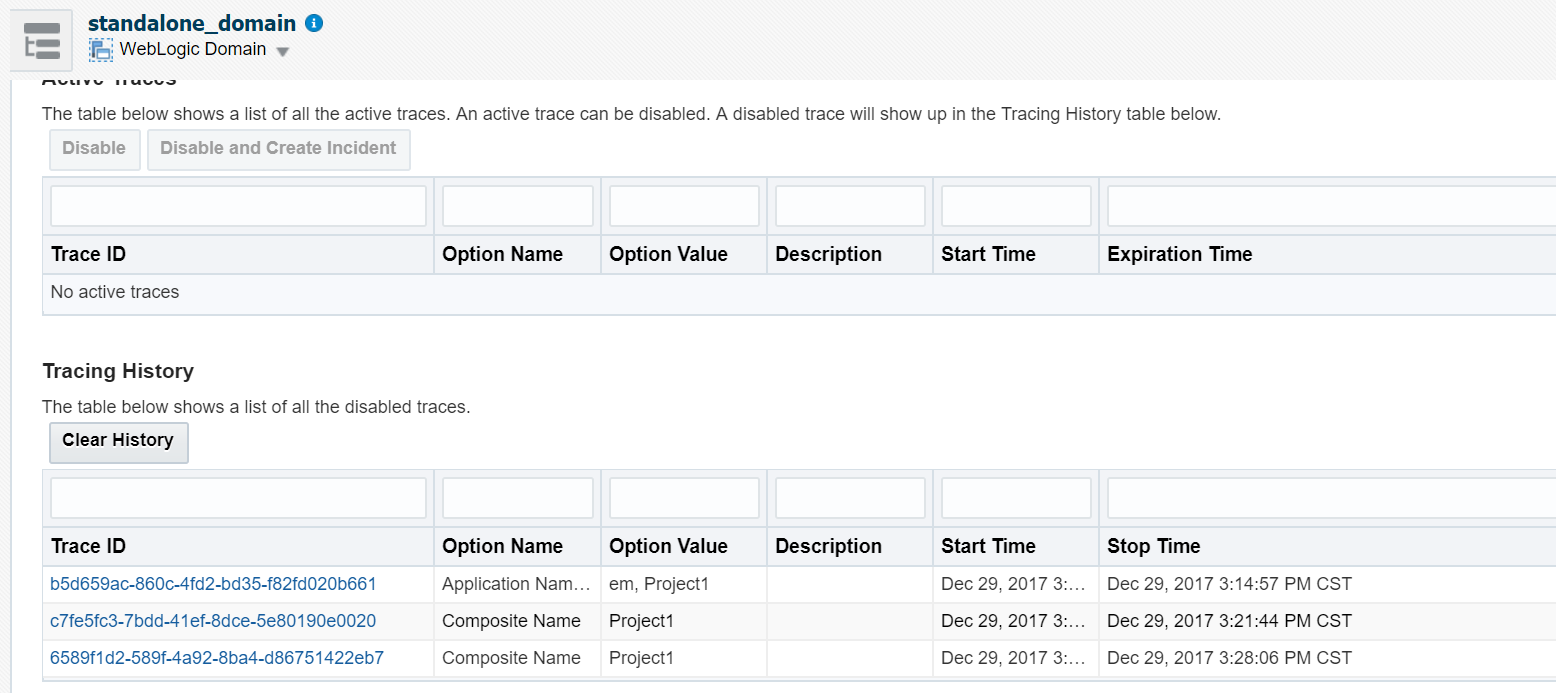Click the Expiration Time column header

(x=1178, y=254)
